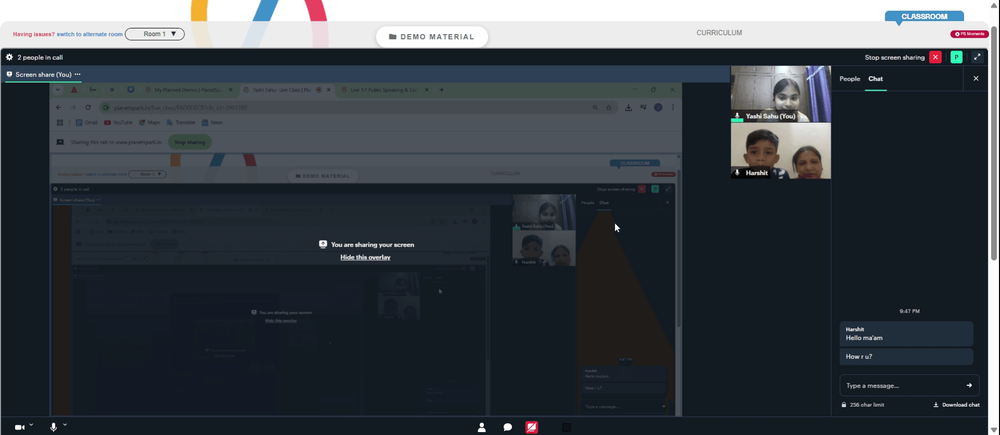Toggle the camera on or off
The width and height of the screenshot is (1000, 435).
[19, 427]
